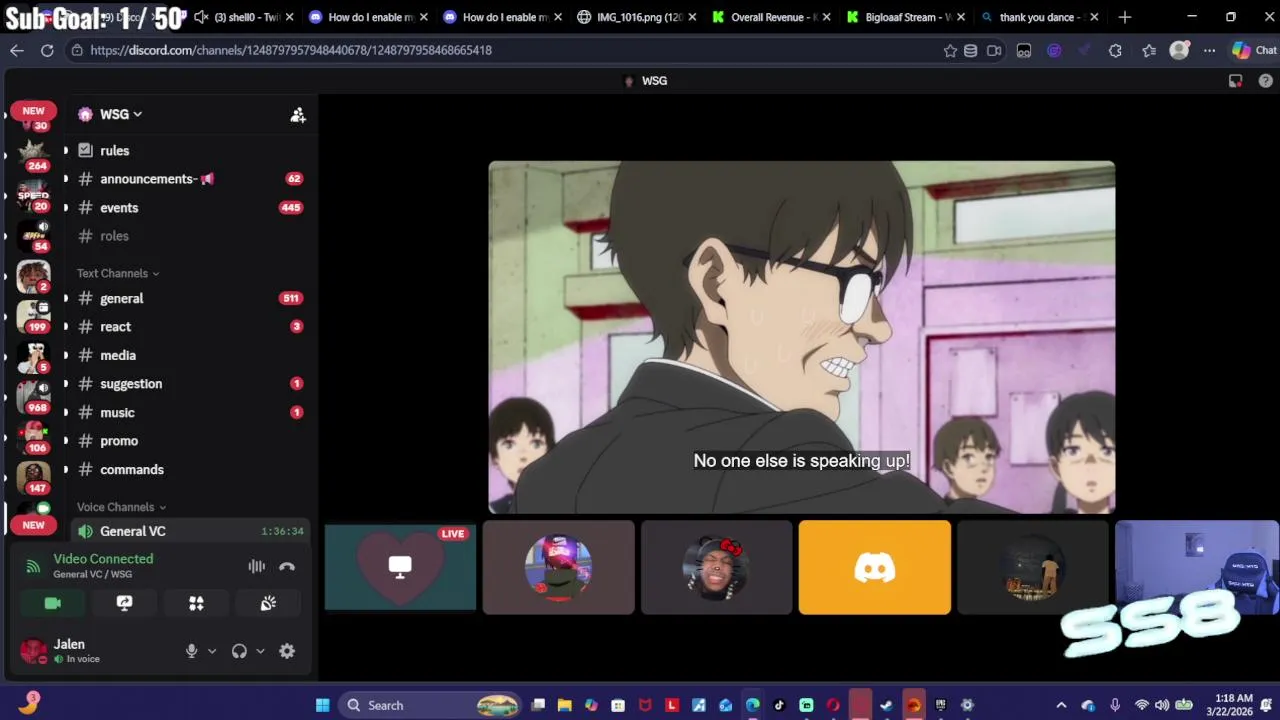The image size is (1280, 720).
Task: Select the General VC voice channel
Action: coord(189,531)
